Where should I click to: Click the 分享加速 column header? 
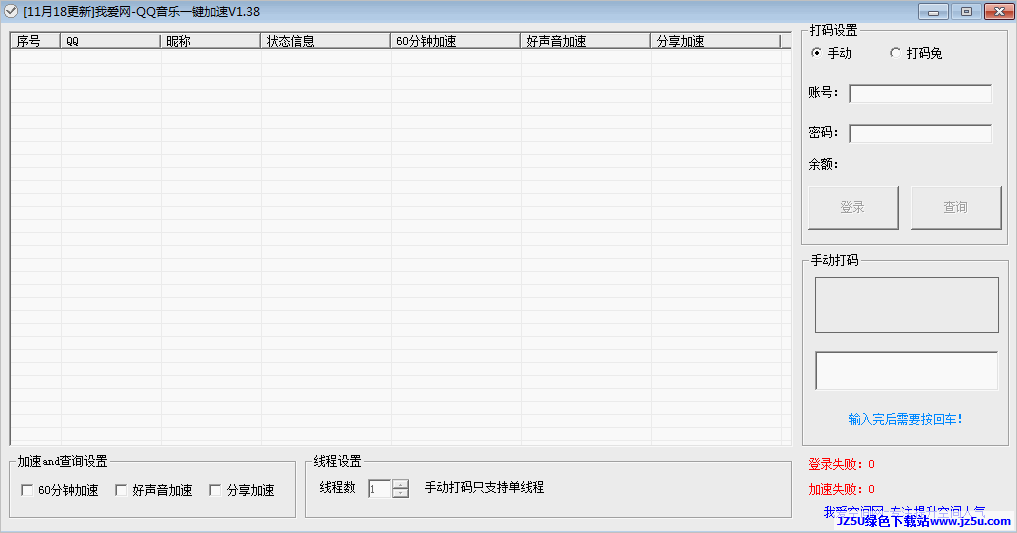click(715, 41)
